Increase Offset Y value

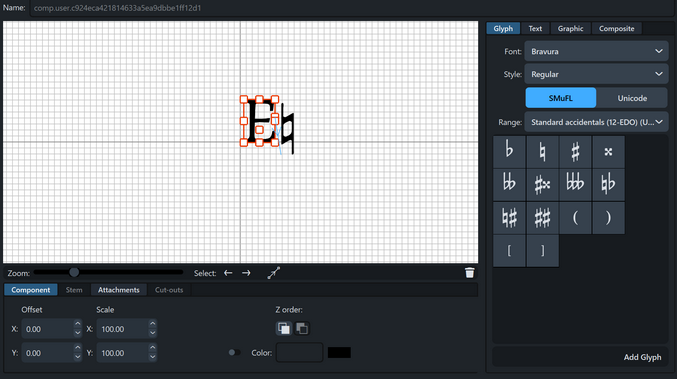coord(77,348)
